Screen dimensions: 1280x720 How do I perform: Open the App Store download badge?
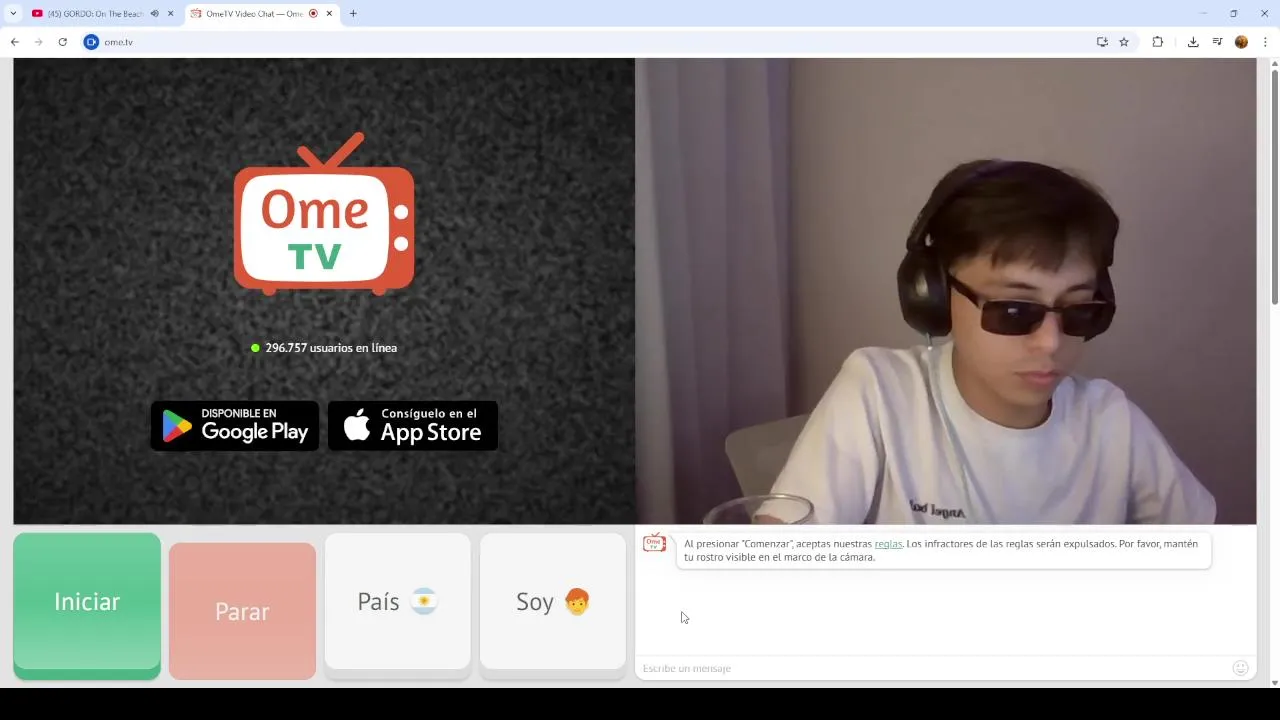tap(413, 426)
